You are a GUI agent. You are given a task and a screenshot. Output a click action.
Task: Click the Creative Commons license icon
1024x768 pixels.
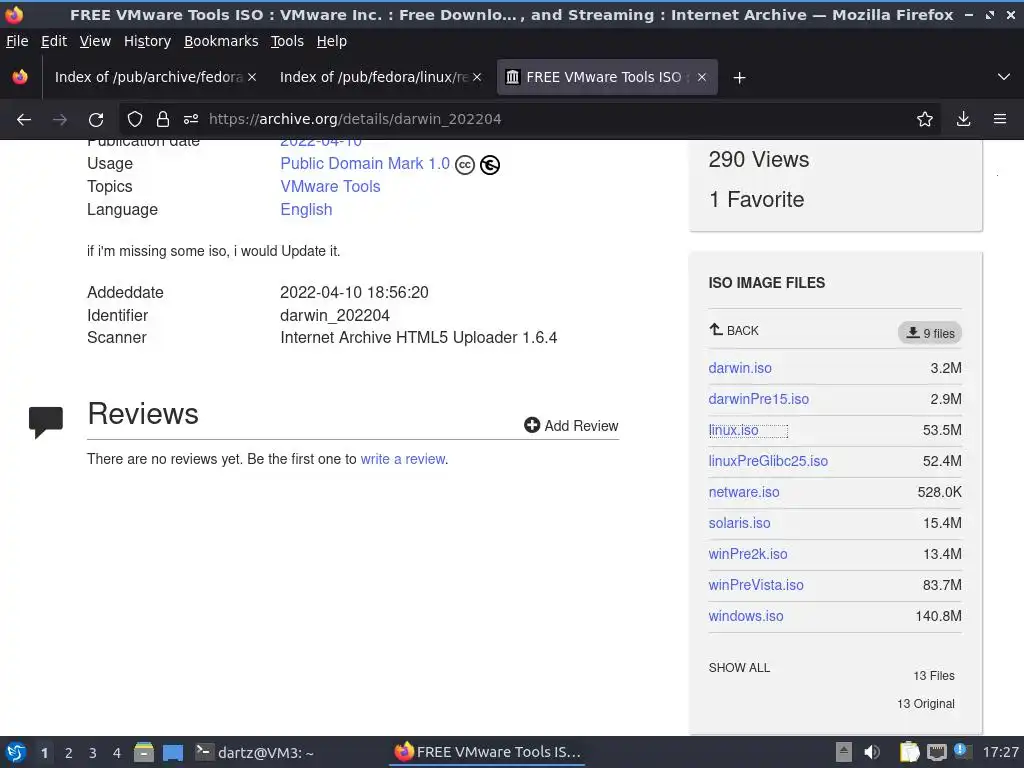pyautogui.click(x=465, y=165)
